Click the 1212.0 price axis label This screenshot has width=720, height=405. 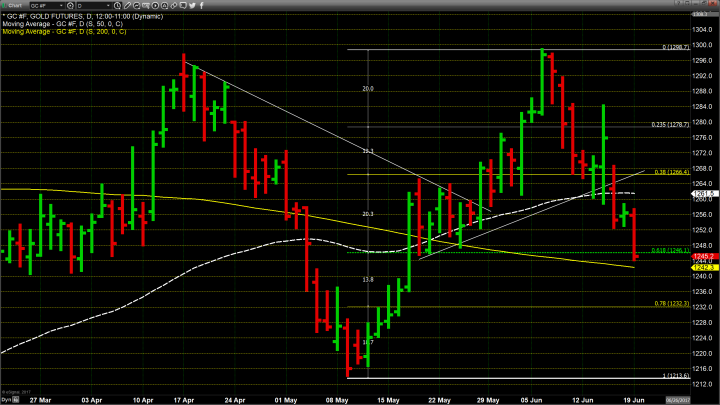tap(703, 384)
